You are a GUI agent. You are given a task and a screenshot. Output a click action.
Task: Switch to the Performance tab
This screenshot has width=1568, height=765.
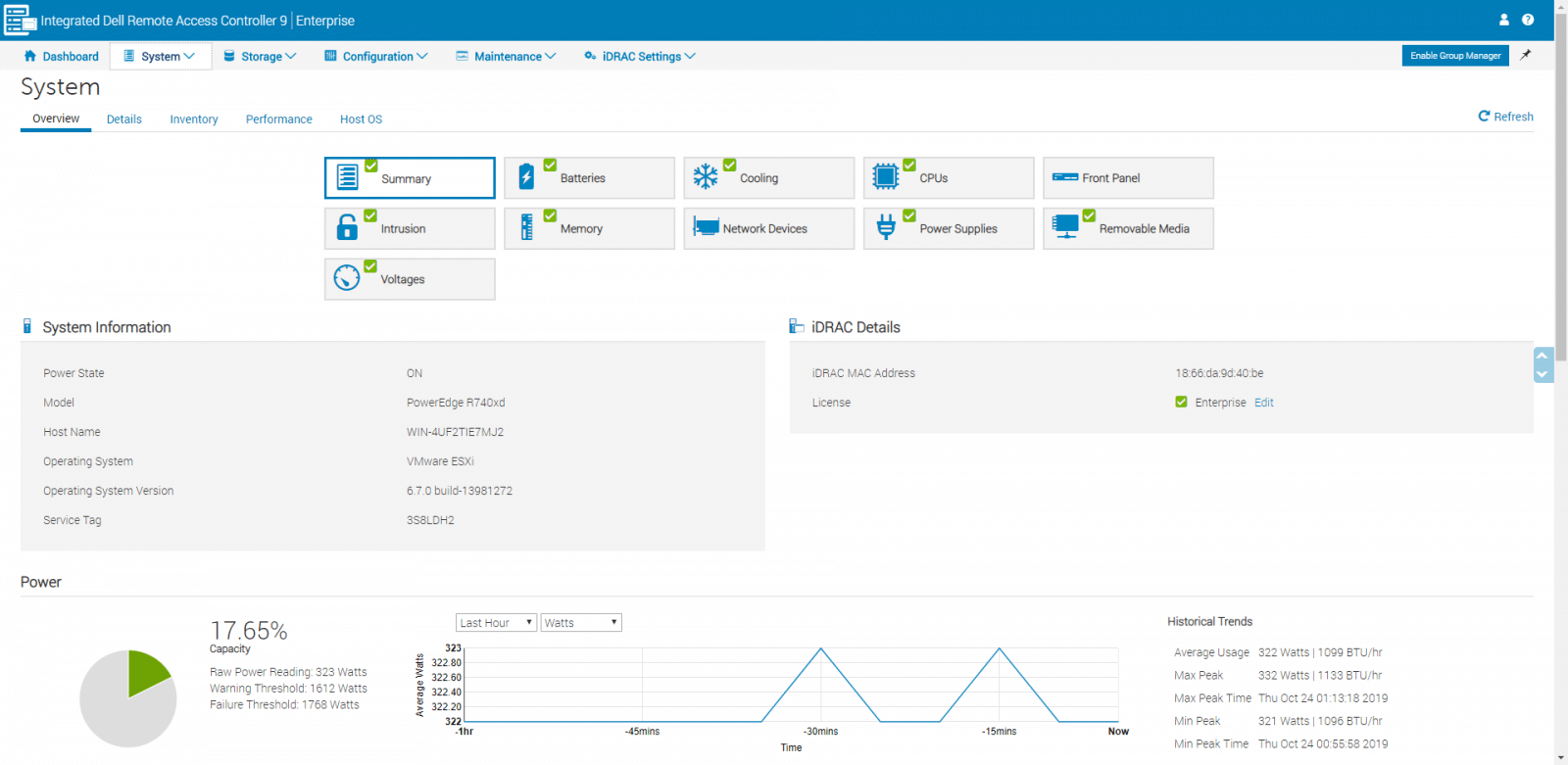point(279,119)
